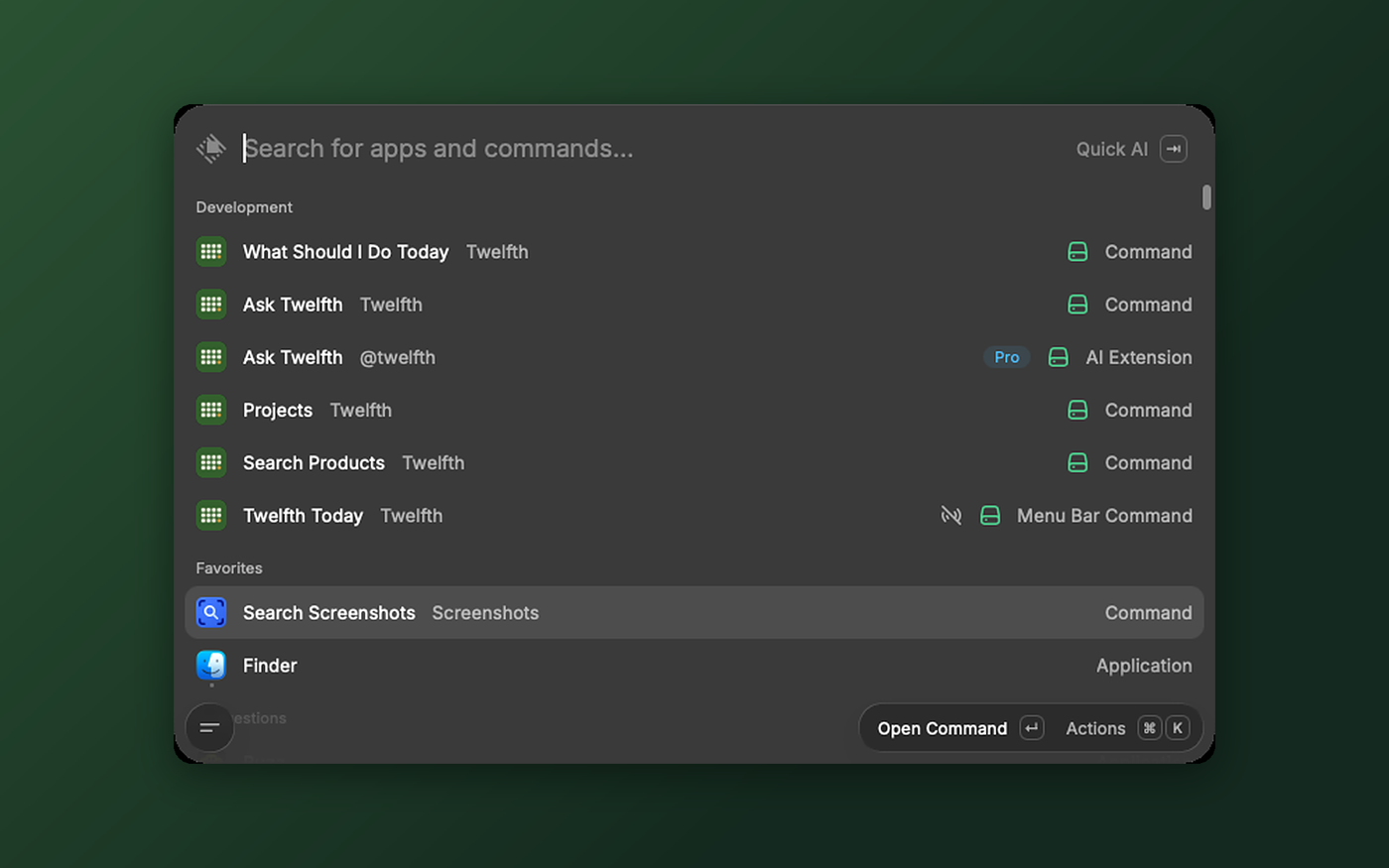Click the Twelfth icon for What Should I Do Today

(x=211, y=252)
